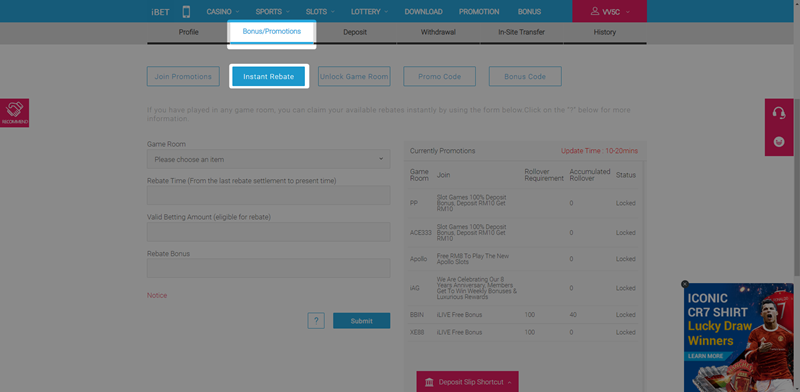Expand the Deposit Slip Shortcut panel
Viewport: 800px width, 392px height.
point(467,382)
